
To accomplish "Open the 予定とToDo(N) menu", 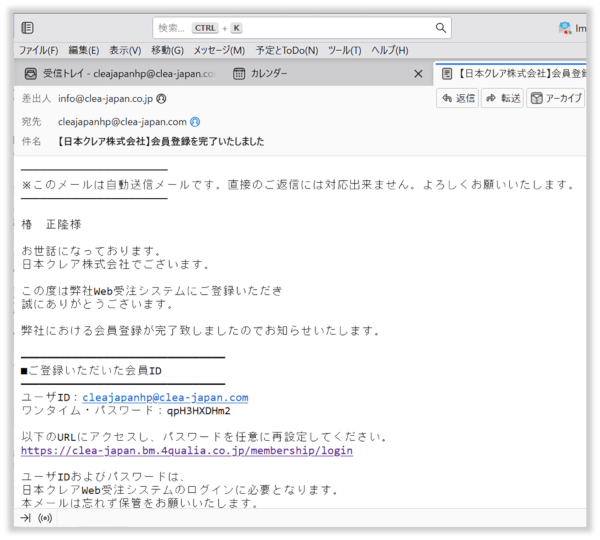I will point(287,51).
